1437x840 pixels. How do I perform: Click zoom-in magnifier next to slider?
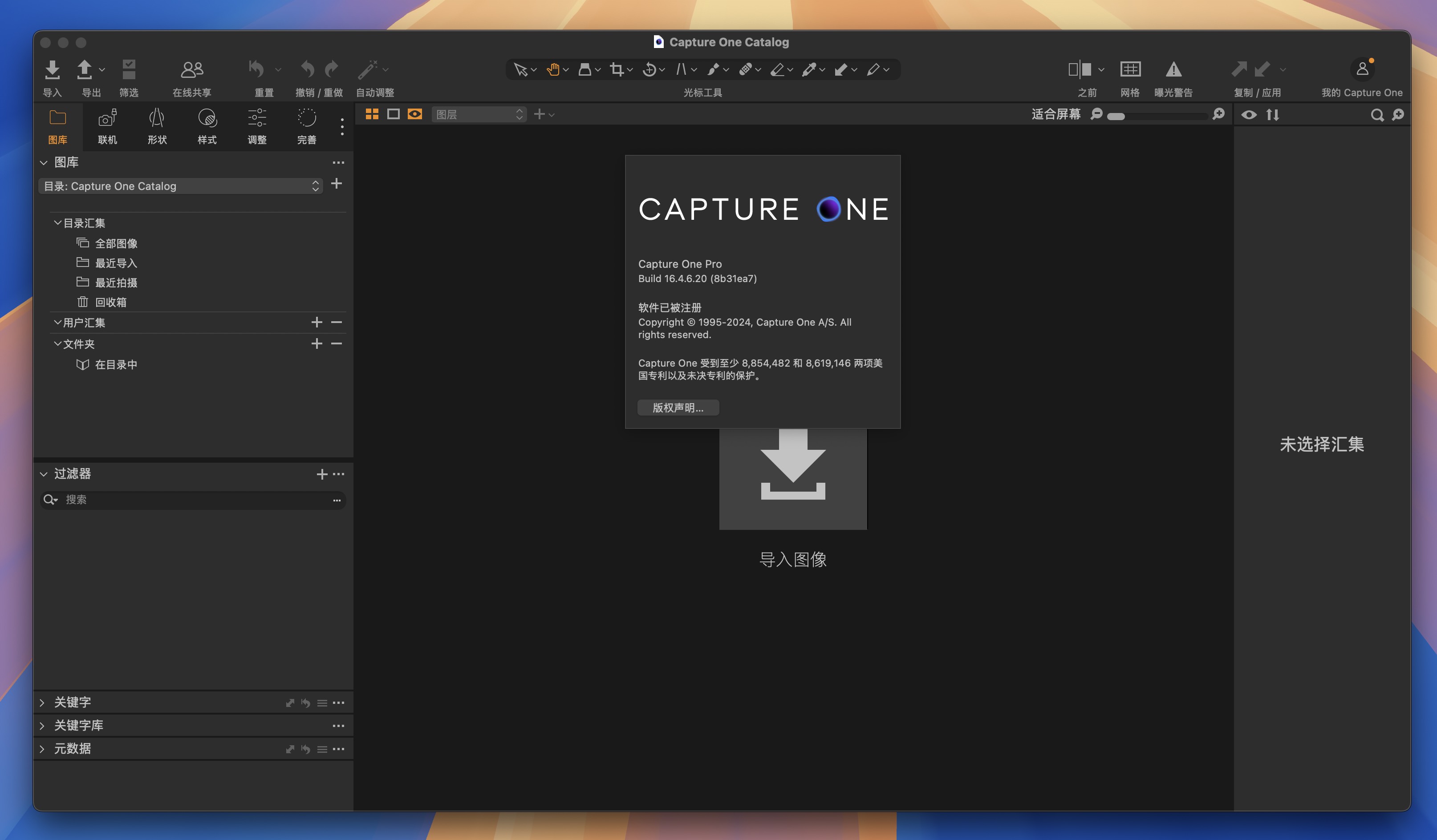[1218, 114]
